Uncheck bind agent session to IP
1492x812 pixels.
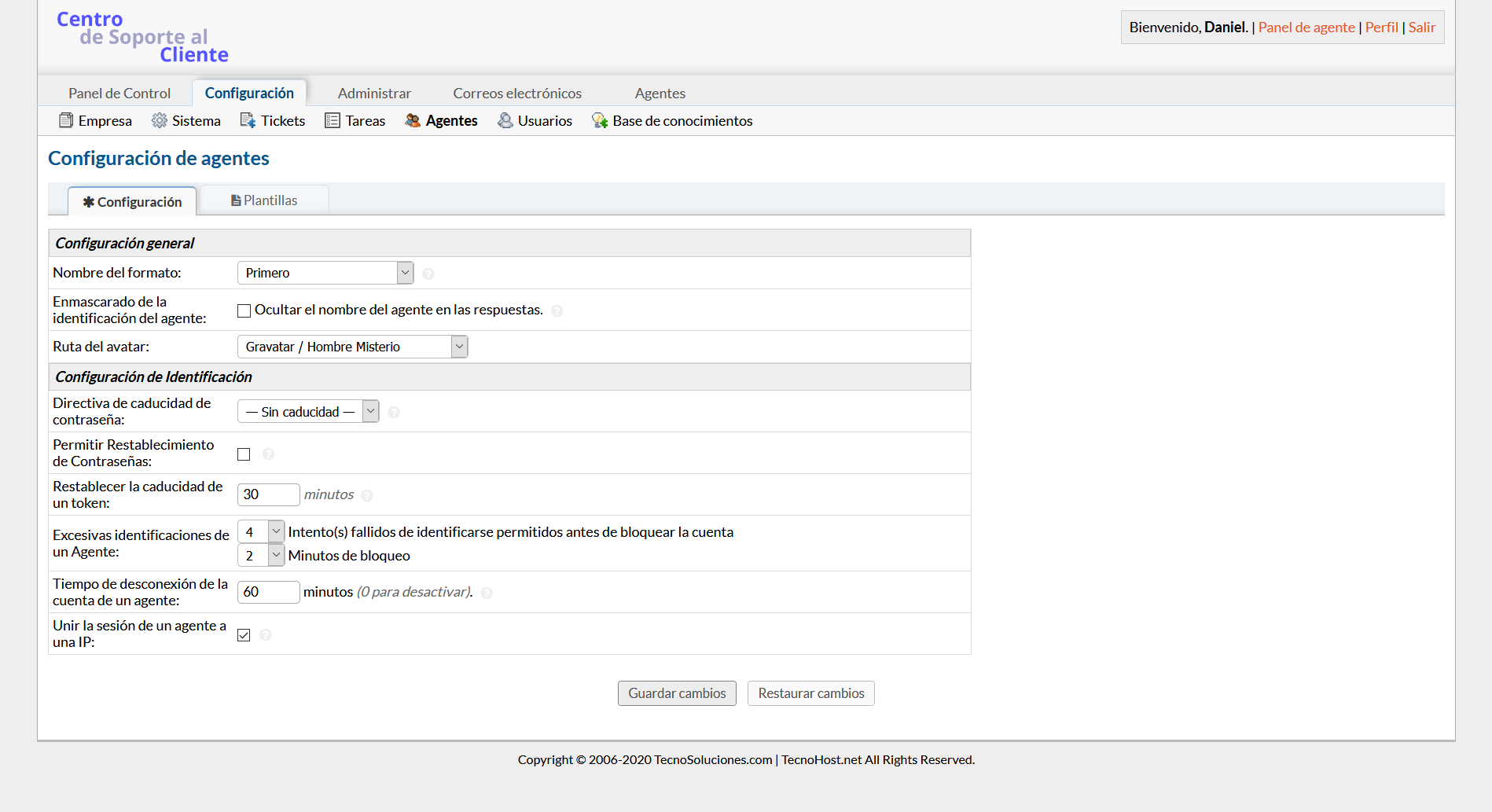[x=244, y=635]
